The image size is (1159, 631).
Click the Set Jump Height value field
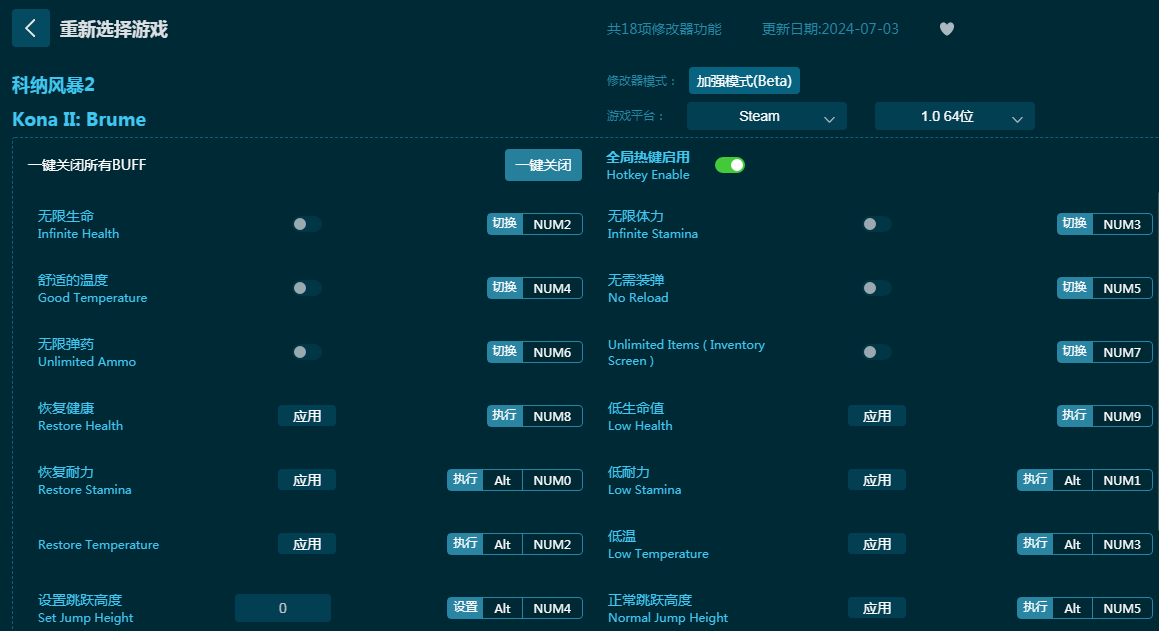(x=282, y=608)
